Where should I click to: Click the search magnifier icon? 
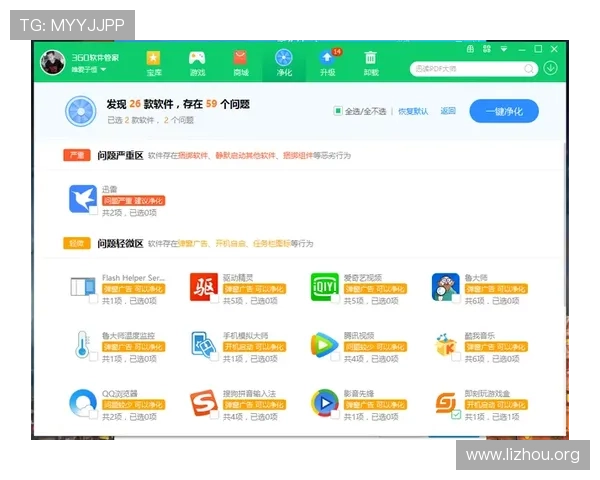tap(529, 69)
